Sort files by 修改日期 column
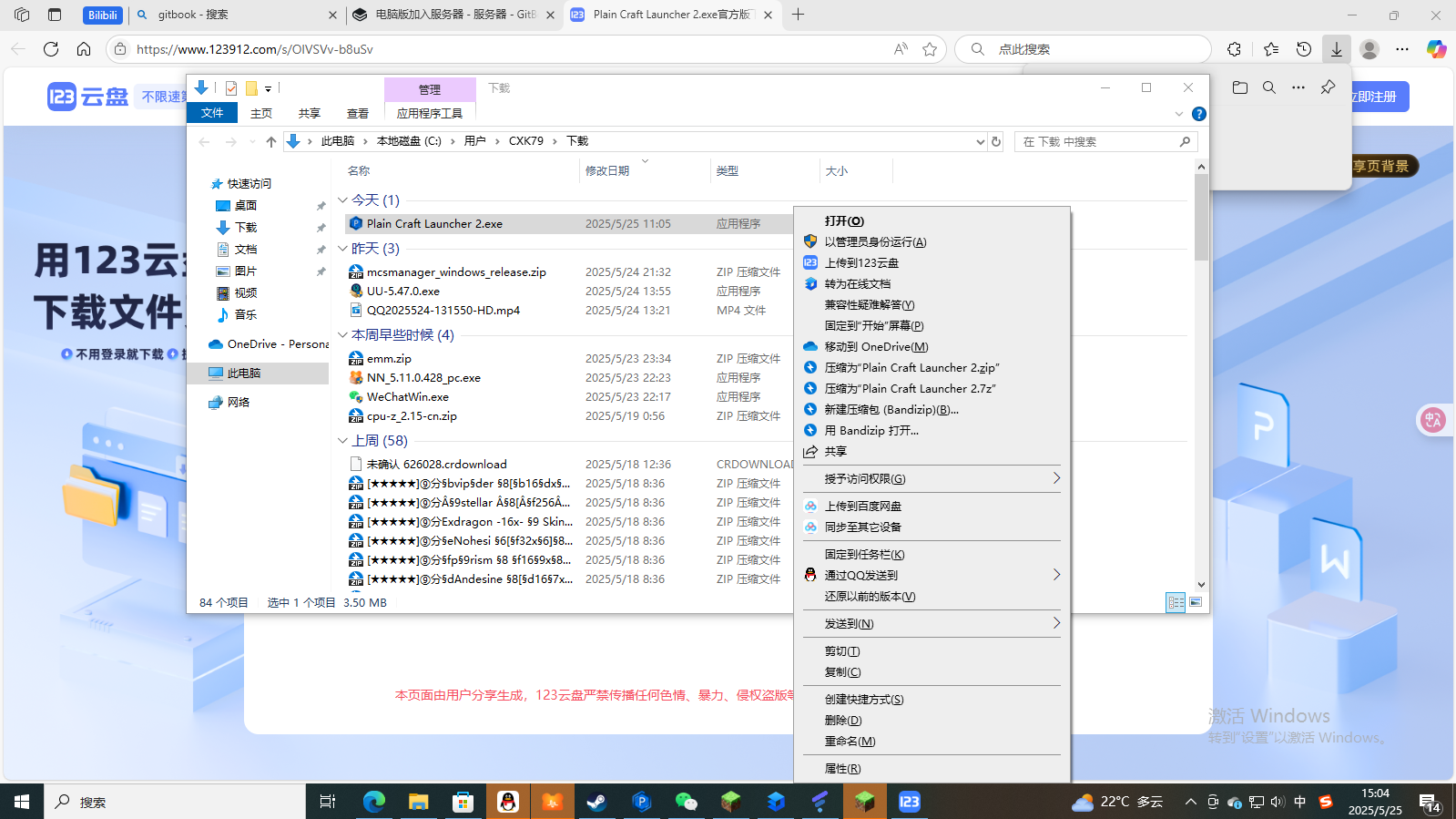This screenshot has height=819, width=1456. (645, 170)
